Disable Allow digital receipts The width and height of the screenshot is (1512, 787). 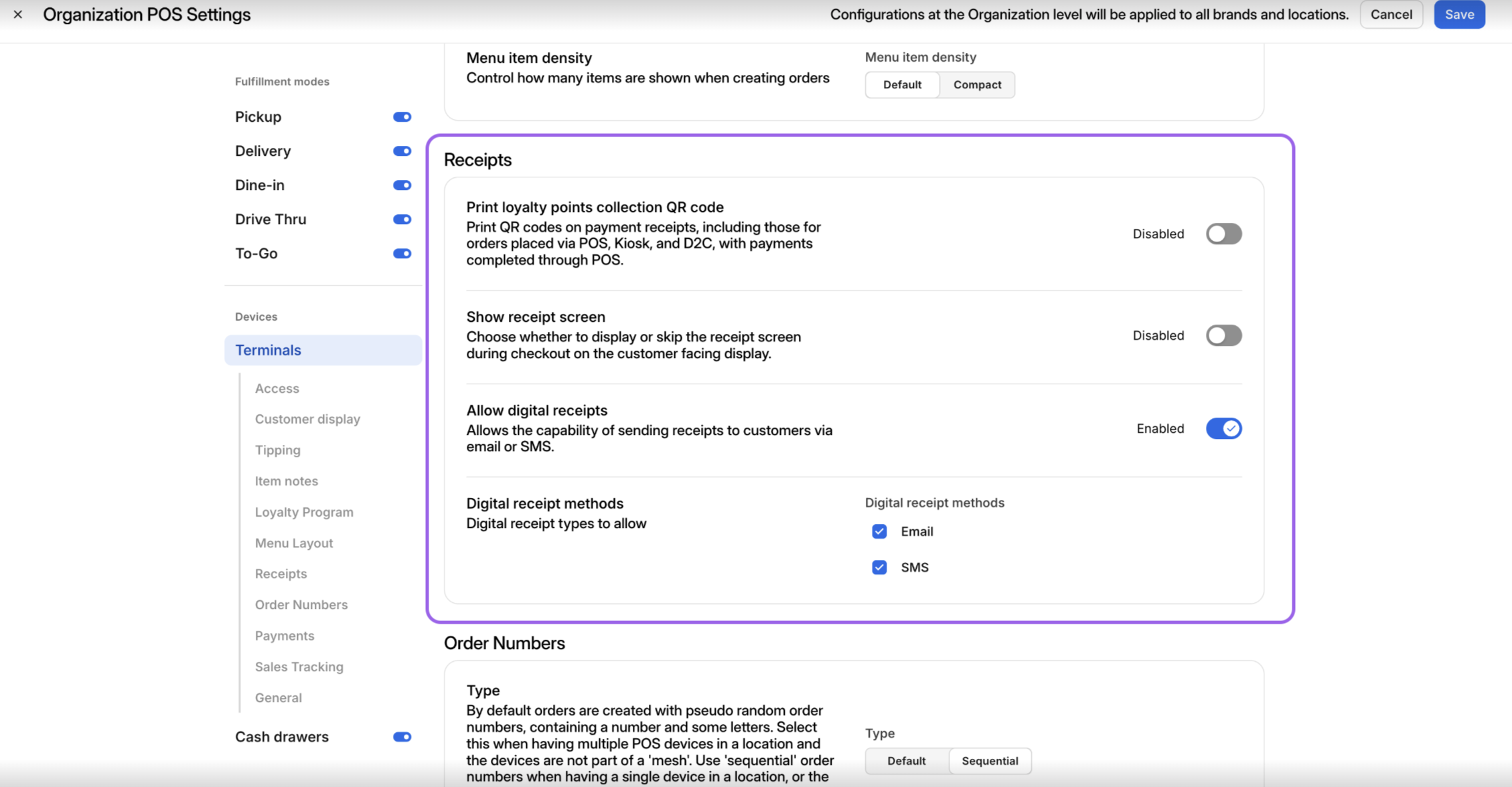(1223, 428)
